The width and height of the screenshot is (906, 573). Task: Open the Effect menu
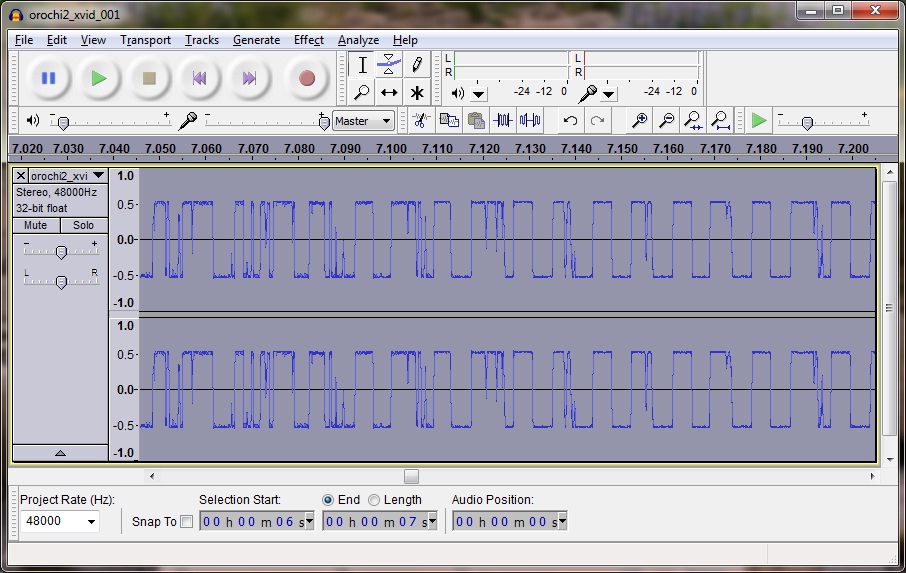[309, 40]
